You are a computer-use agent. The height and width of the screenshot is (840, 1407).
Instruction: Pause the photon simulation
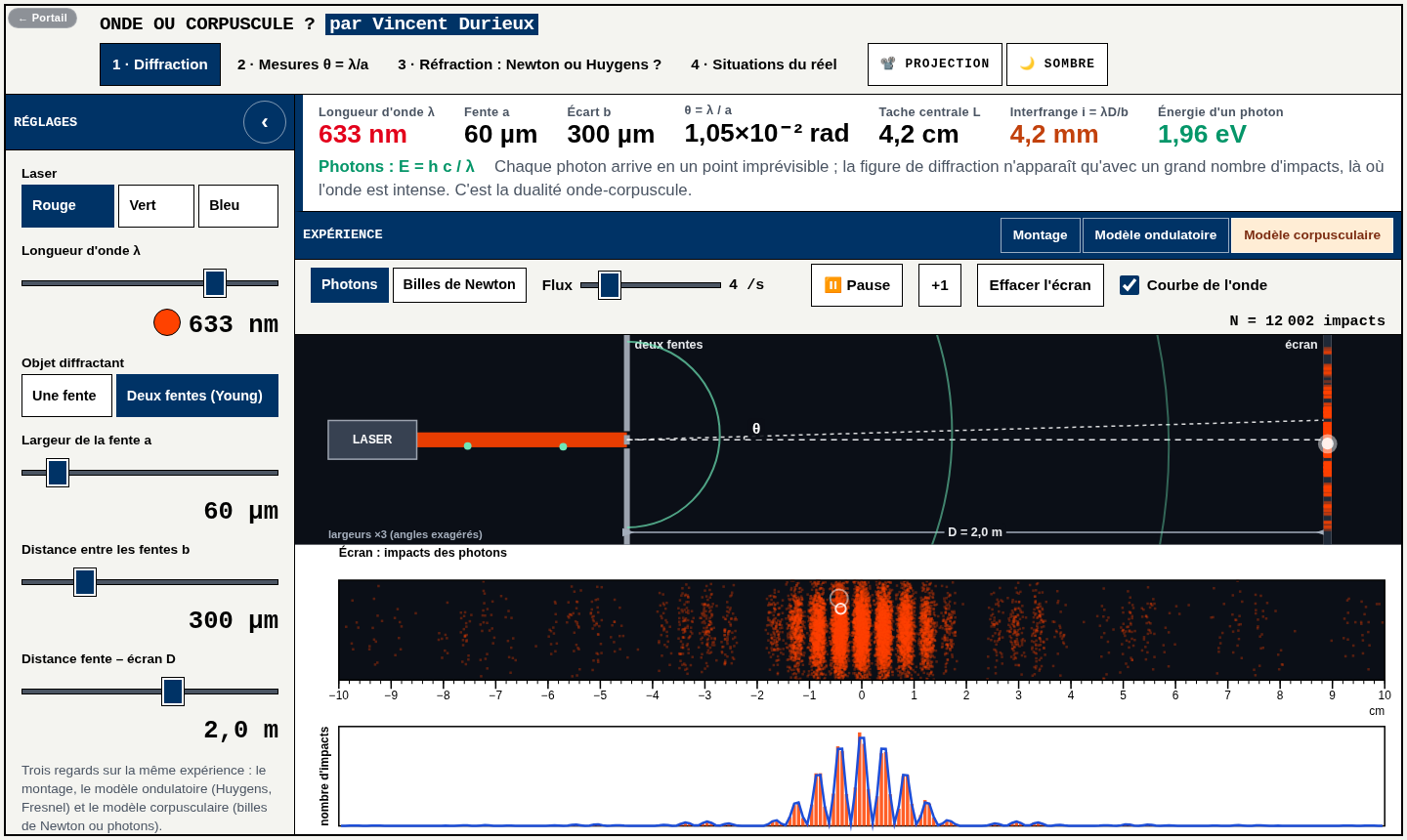pos(857,285)
